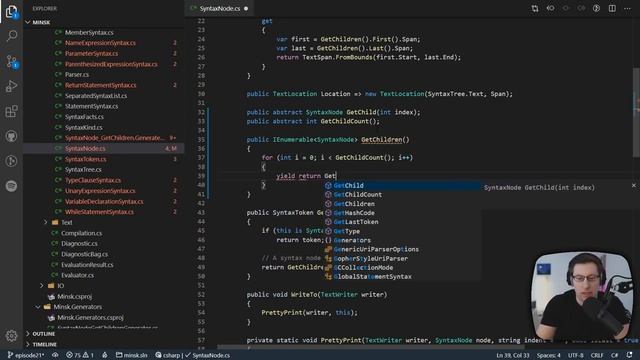Screen dimensions: 640x360
Task: Click the cloud publish icon in status bar
Action: click(x=55, y=355)
